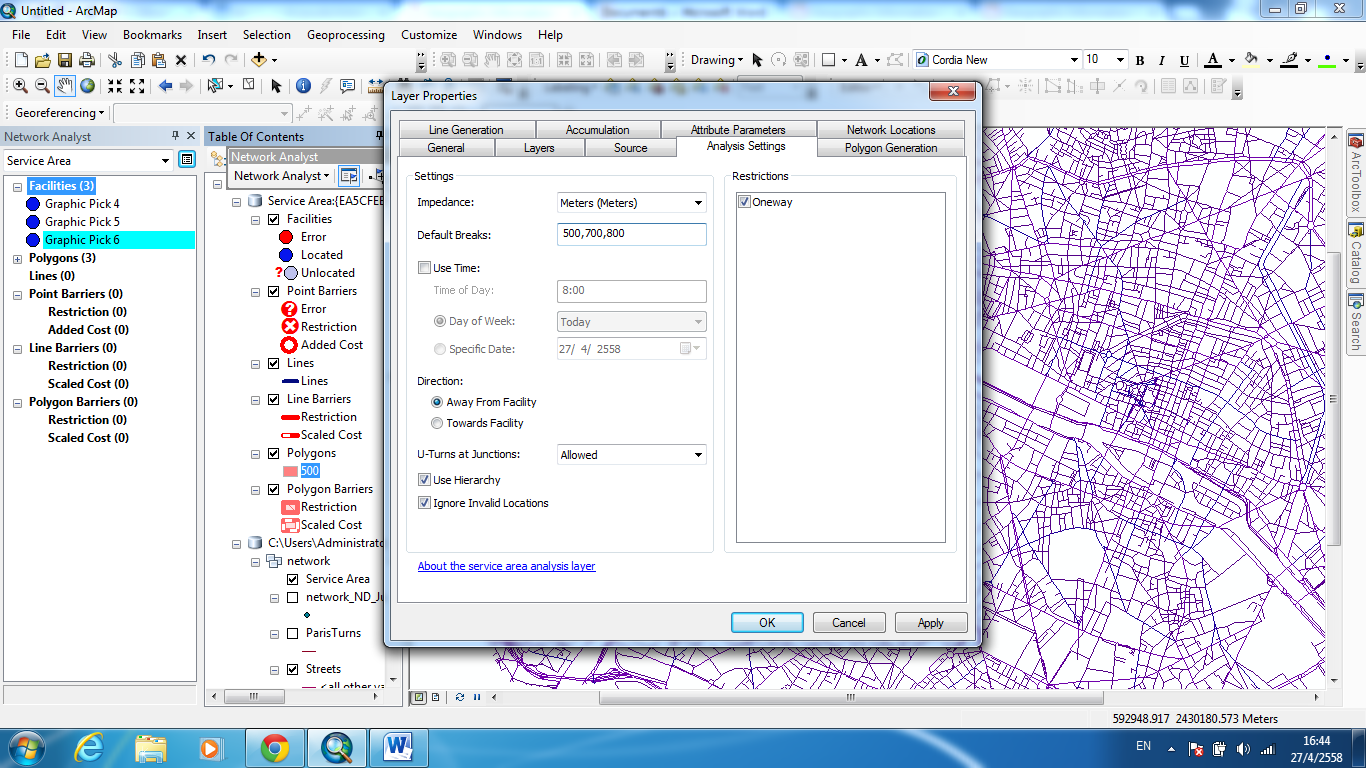Open the Georeferencing dropdown menu
The height and width of the screenshot is (768, 1366).
[61, 113]
